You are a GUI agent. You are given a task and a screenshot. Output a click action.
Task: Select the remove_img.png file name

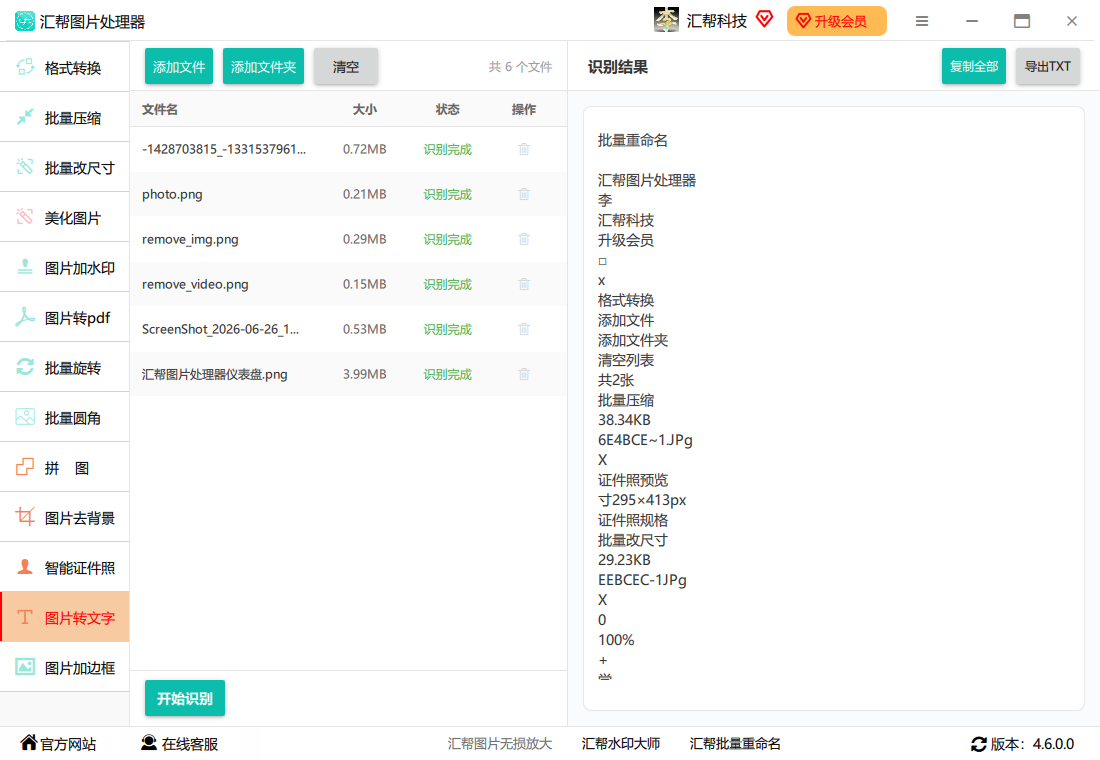pos(190,239)
